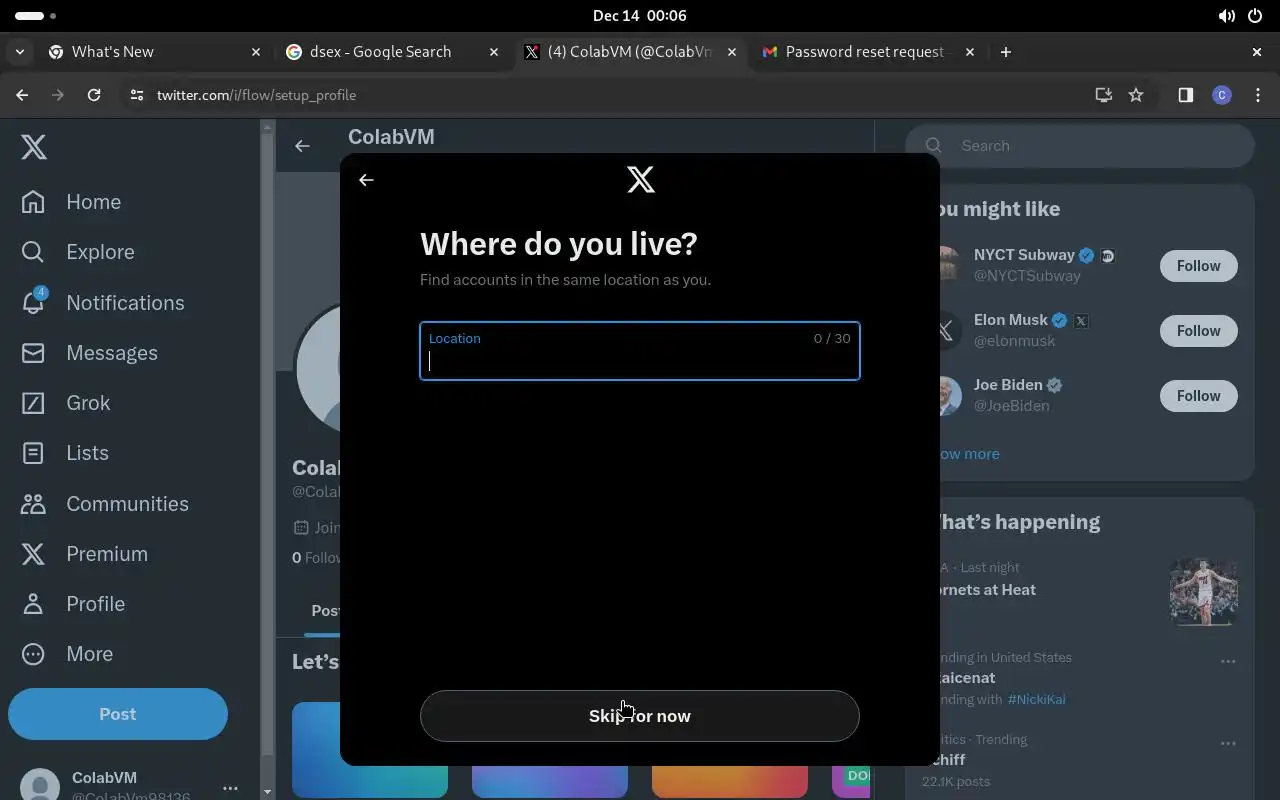Open Home in the sidebar
1280x800 pixels.
click(71, 202)
